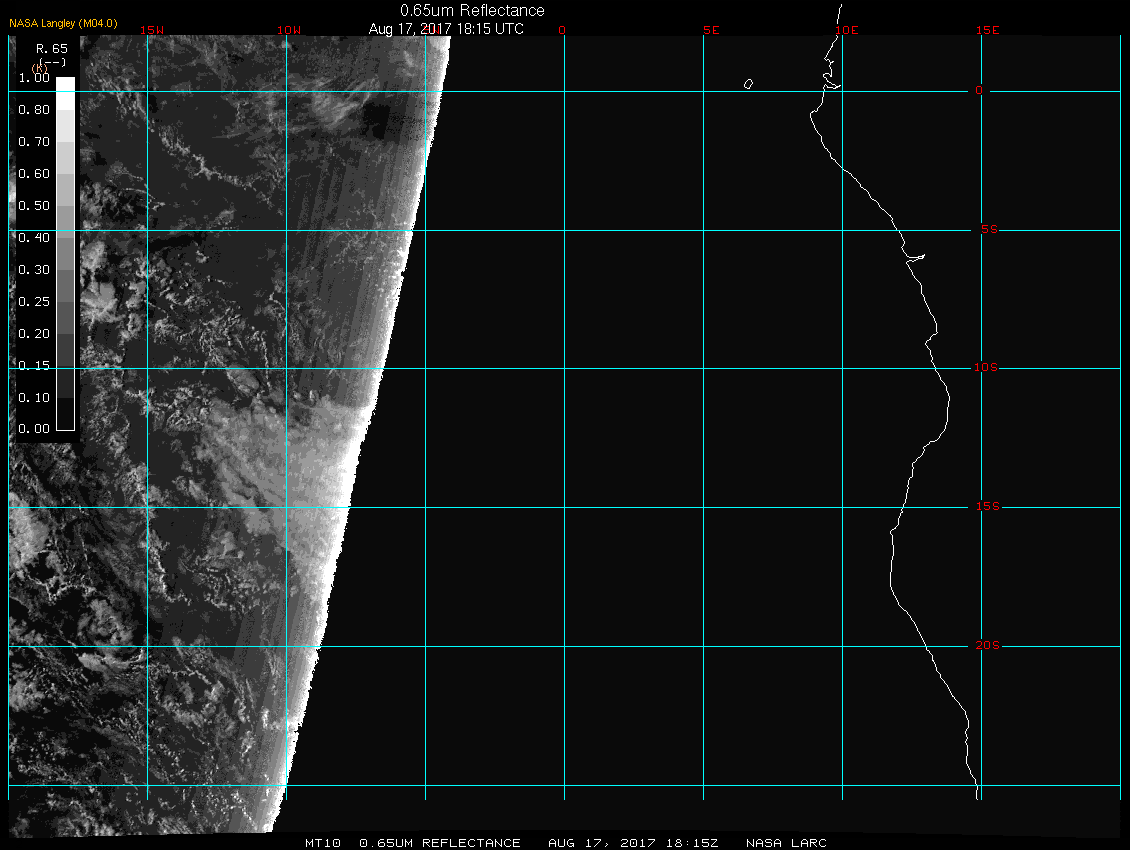Click the '20S' latitude label
The height and width of the screenshot is (850, 1130).
(987, 645)
